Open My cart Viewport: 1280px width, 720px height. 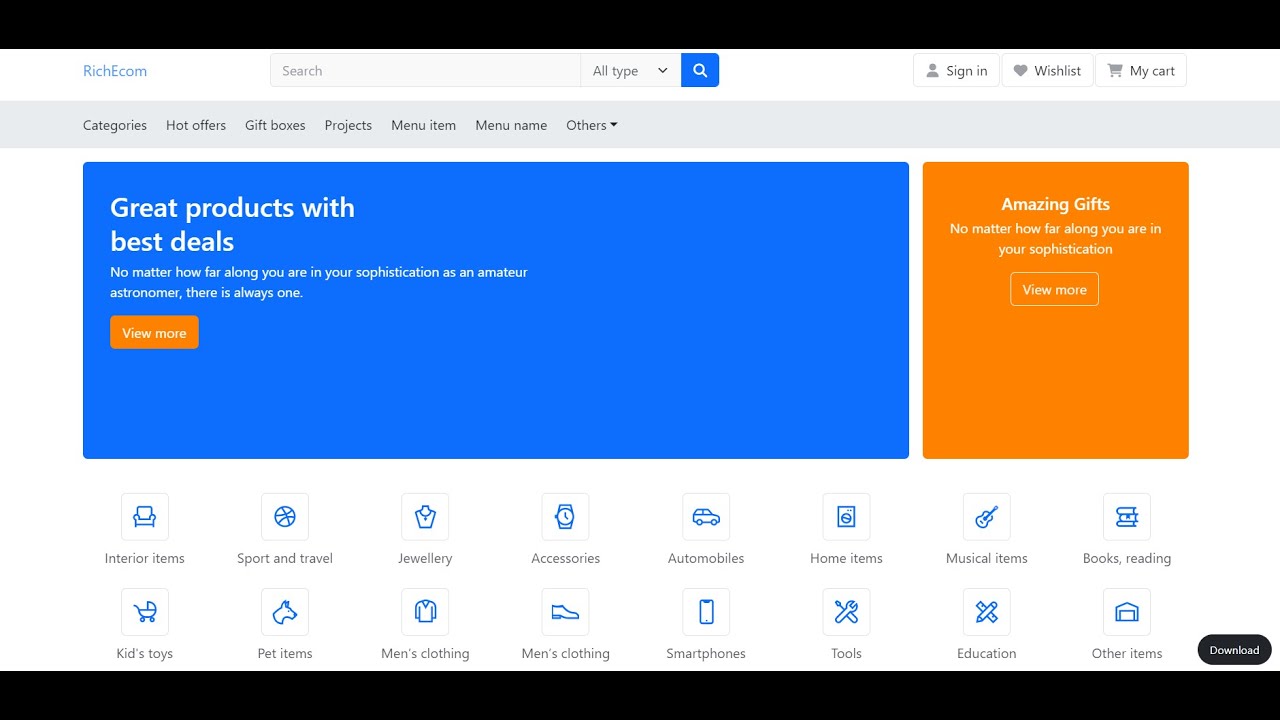pyautogui.click(x=1141, y=71)
